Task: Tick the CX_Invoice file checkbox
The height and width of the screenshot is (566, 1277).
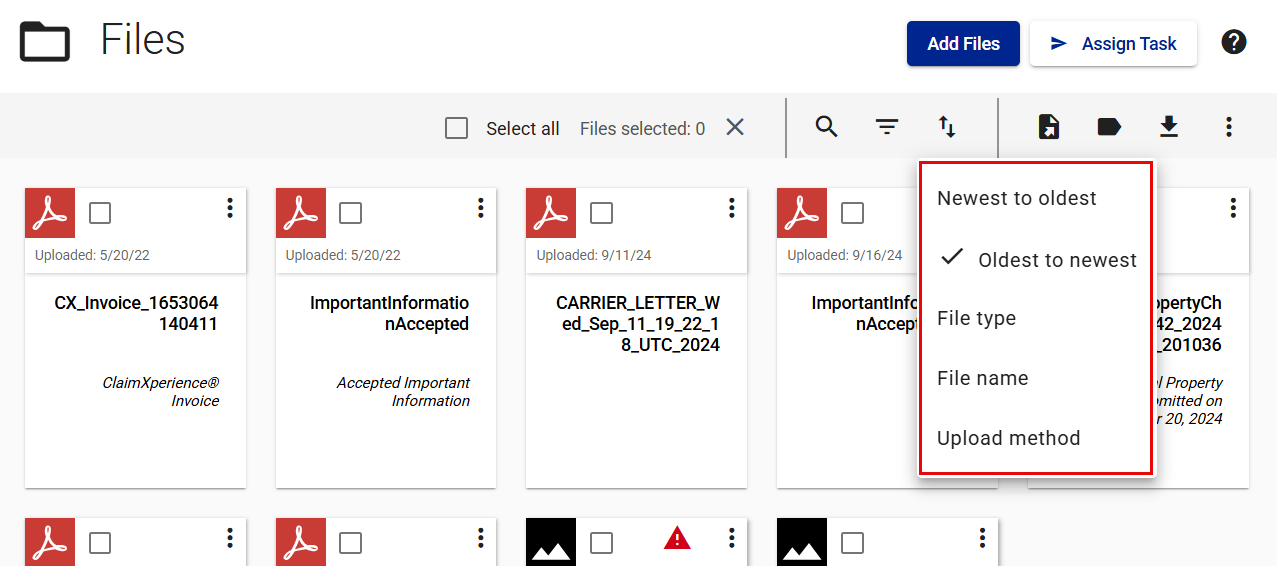Action: [100, 213]
